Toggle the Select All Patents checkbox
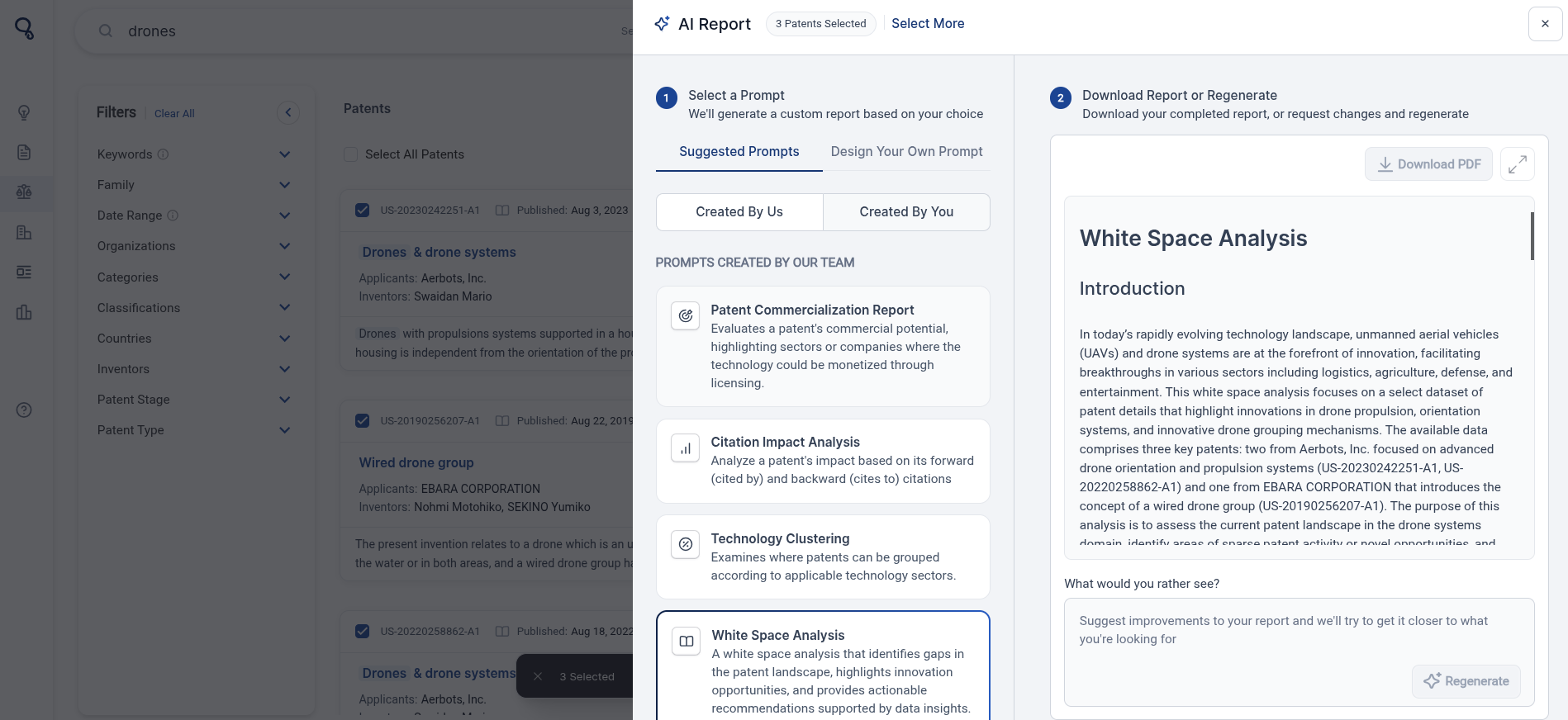 pyautogui.click(x=350, y=154)
